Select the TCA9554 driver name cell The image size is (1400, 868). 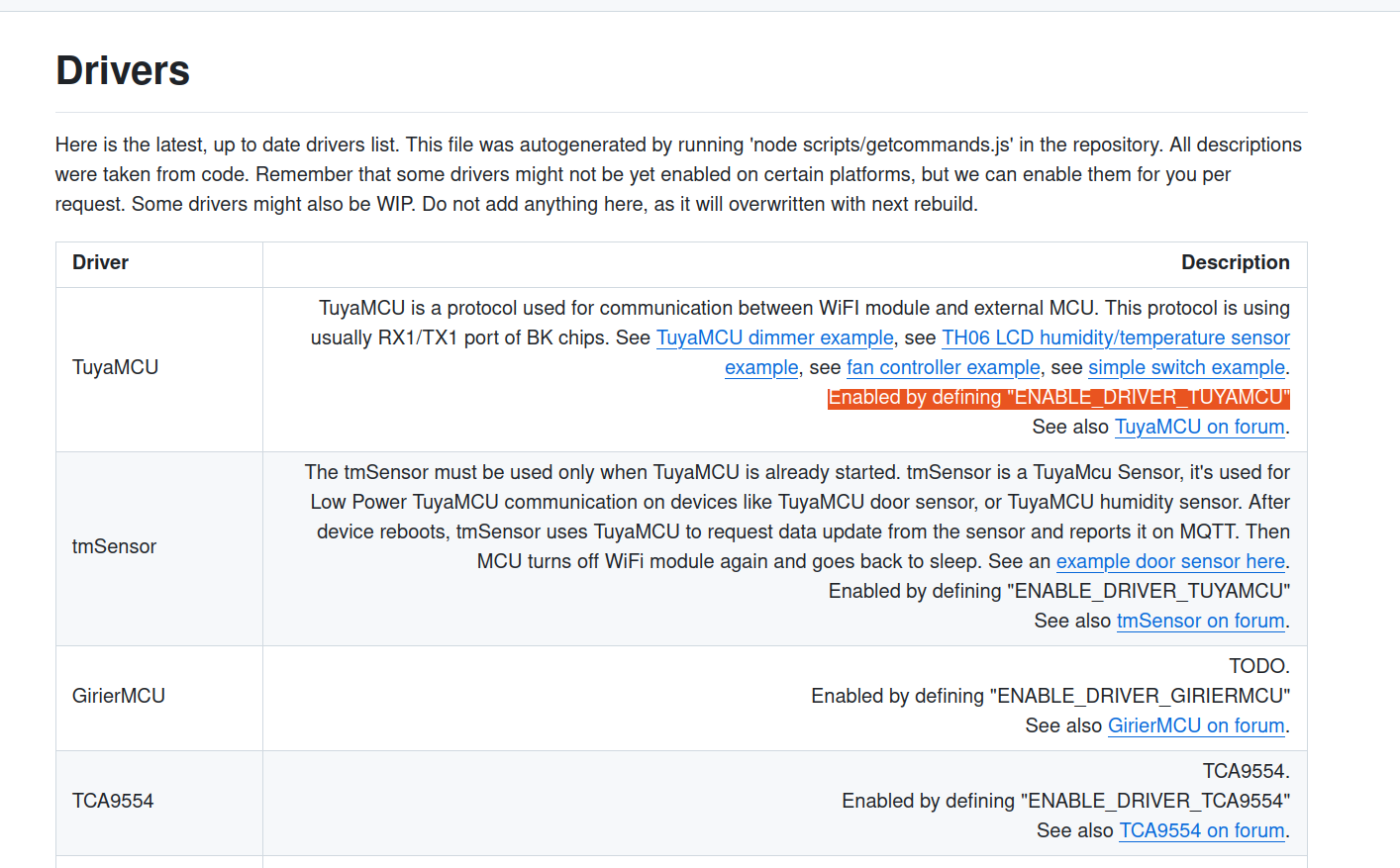click(x=113, y=802)
